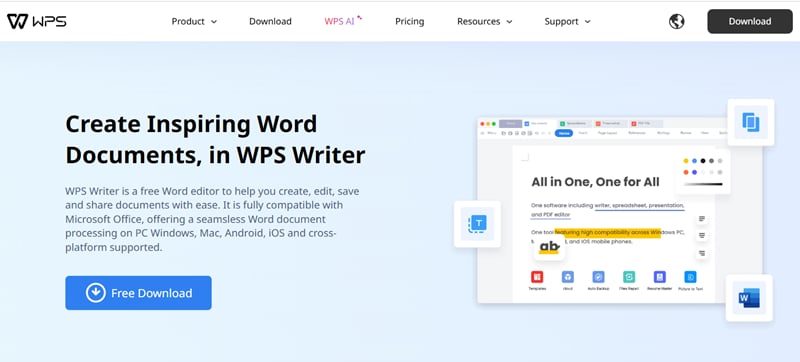The height and width of the screenshot is (362, 800).
Task: Click the heading Create Inspiring Word Documents
Action: coord(215,140)
